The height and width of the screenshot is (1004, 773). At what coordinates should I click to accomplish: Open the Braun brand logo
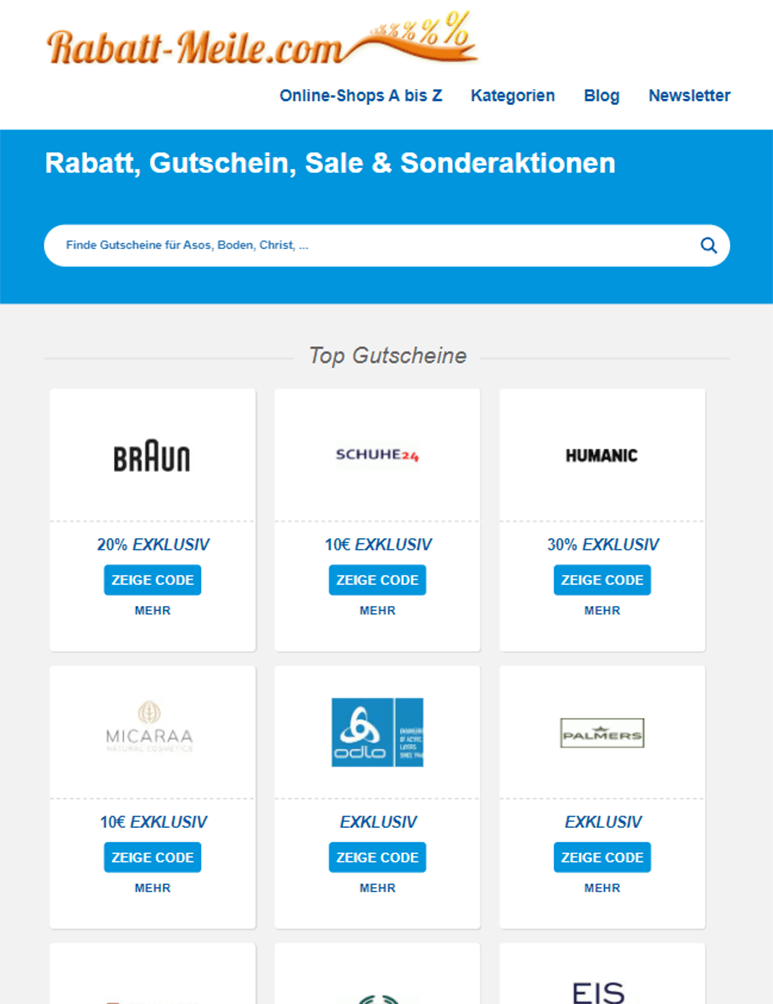tap(152, 456)
